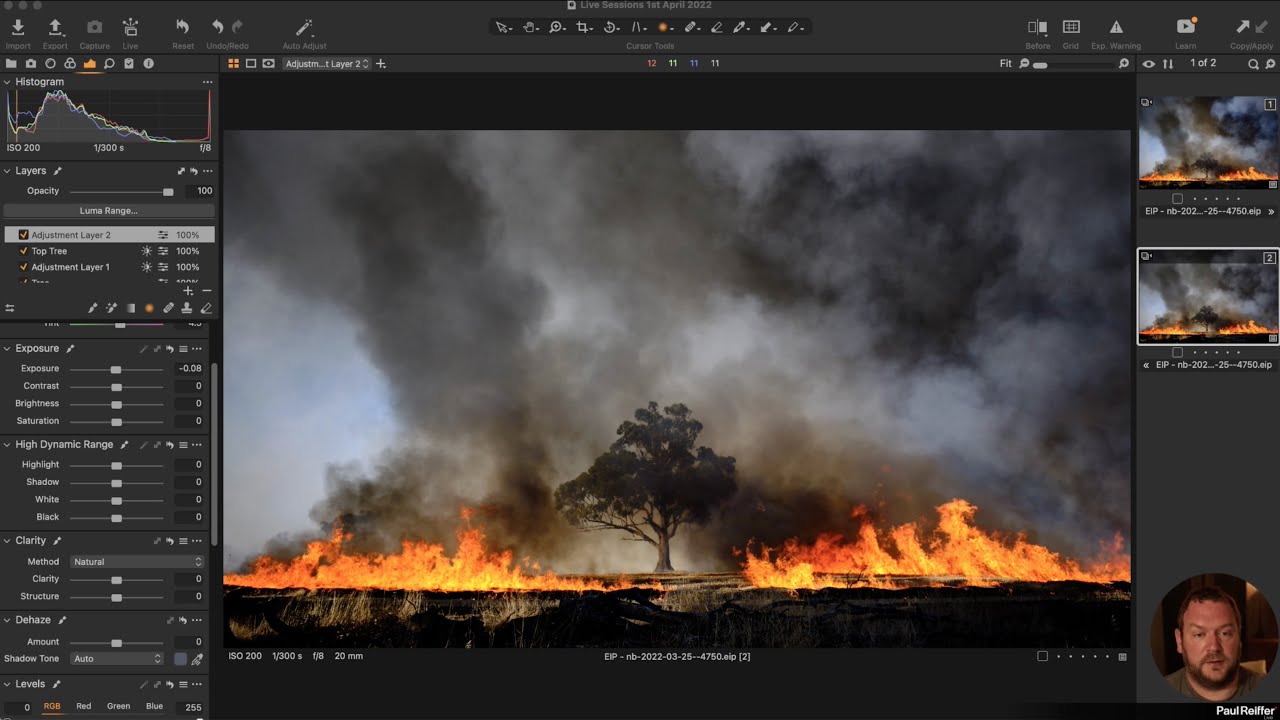Switch viewer to multi-view grid mode

pos(233,64)
